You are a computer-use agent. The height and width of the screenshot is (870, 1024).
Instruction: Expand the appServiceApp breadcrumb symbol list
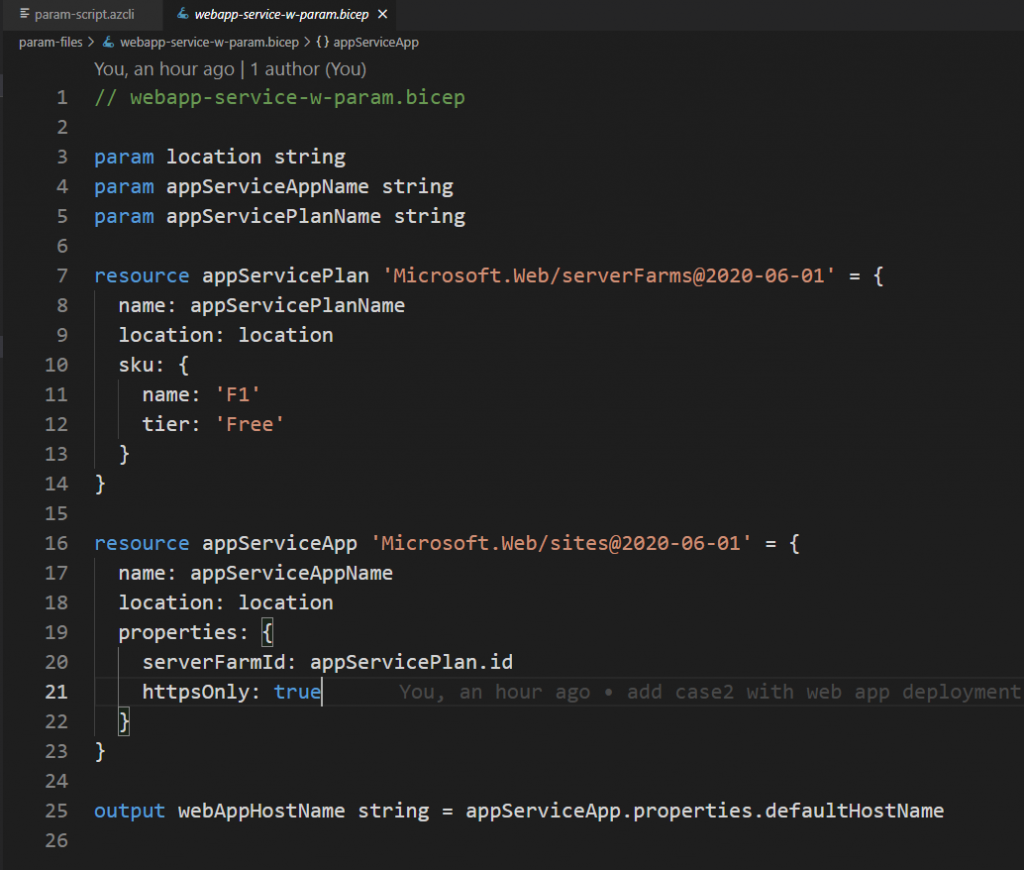[x=375, y=42]
